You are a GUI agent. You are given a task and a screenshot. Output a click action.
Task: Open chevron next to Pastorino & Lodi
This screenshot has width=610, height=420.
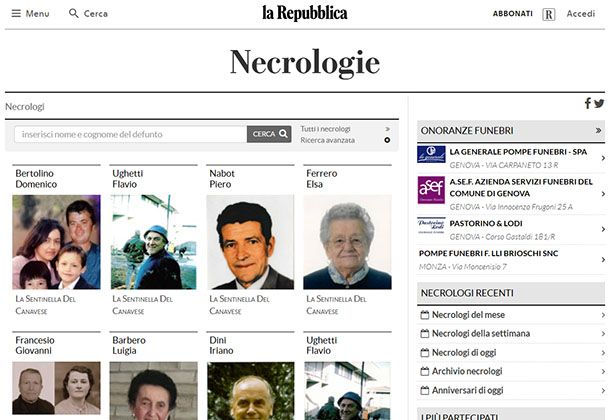pyautogui.click(x=603, y=229)
